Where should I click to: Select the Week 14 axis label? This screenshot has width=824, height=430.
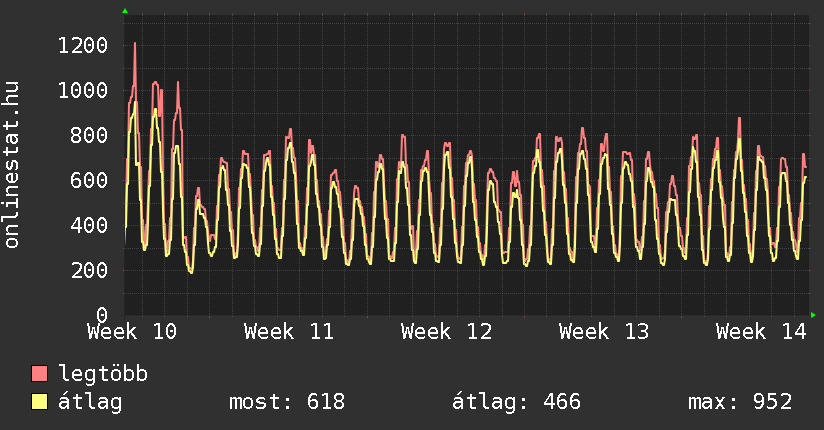pyautogui.click(x=761, y=332)
